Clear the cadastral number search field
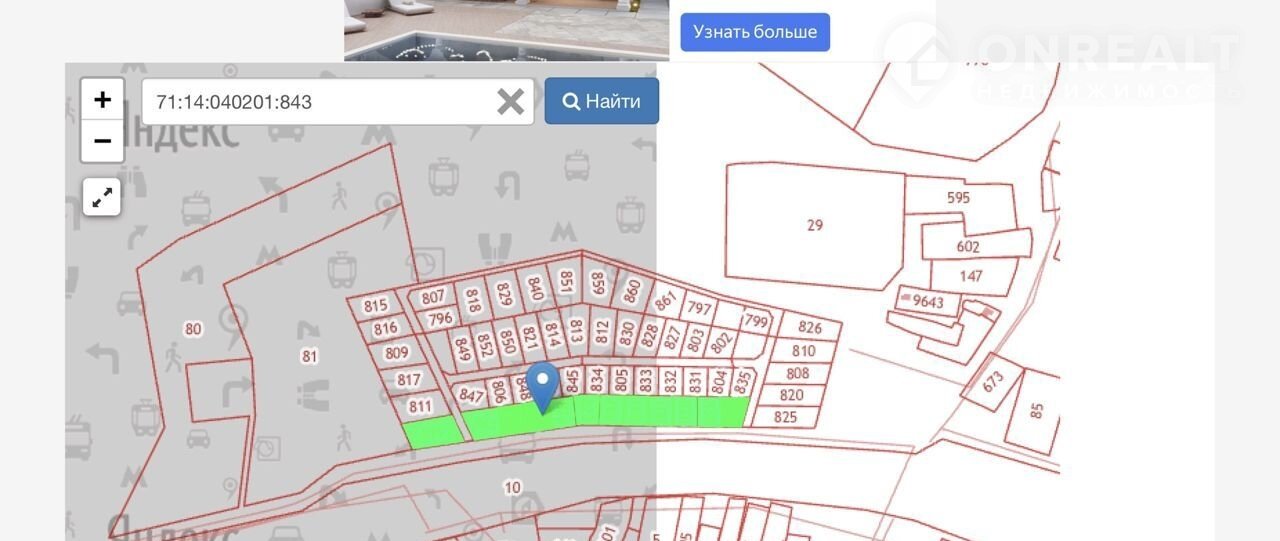 tap(510, 102)
